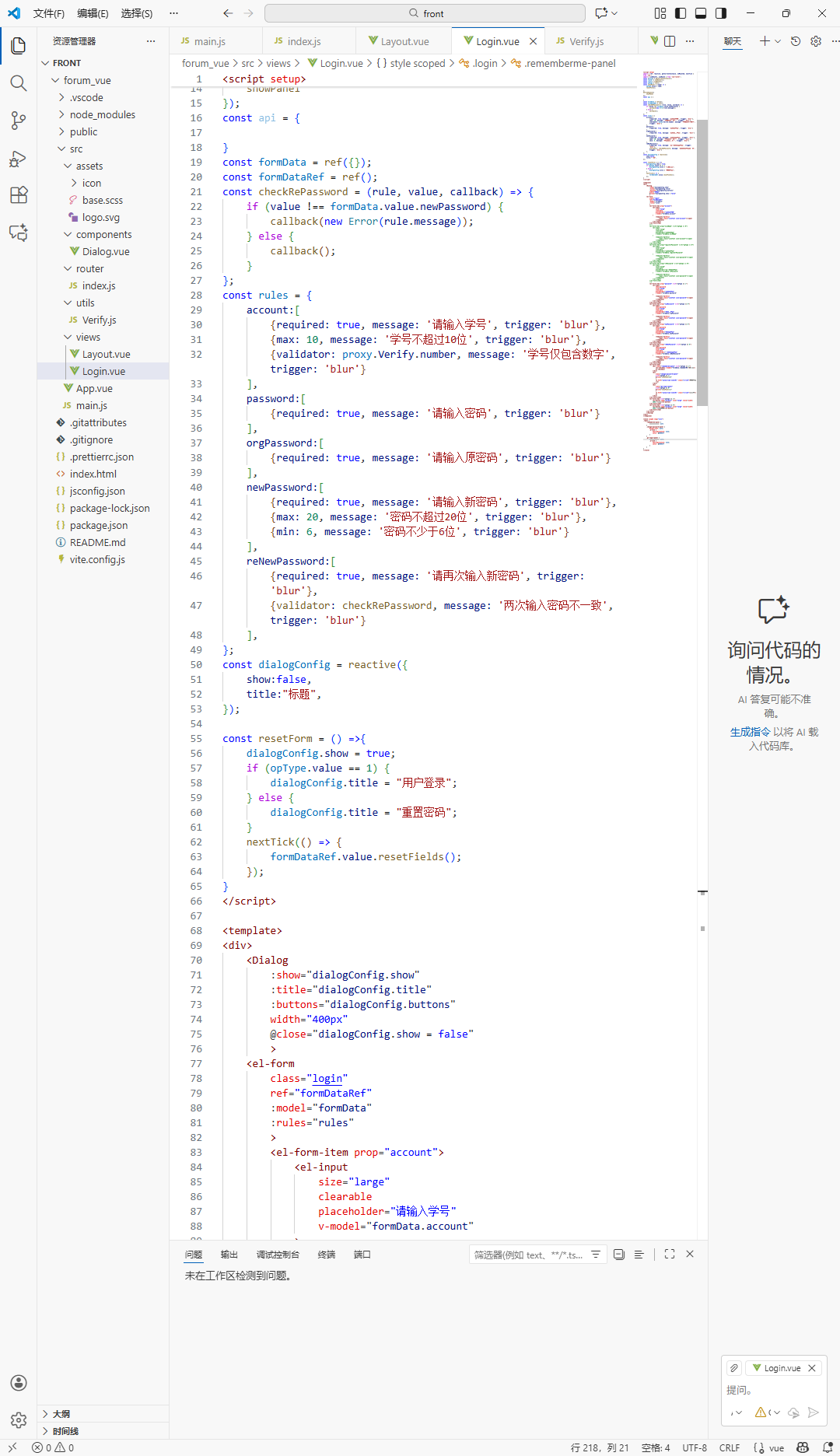Switch to the 终端 panel tab
This screenshot has width=840, height=1456.
pyautogui.click(x=326, y=1255)
